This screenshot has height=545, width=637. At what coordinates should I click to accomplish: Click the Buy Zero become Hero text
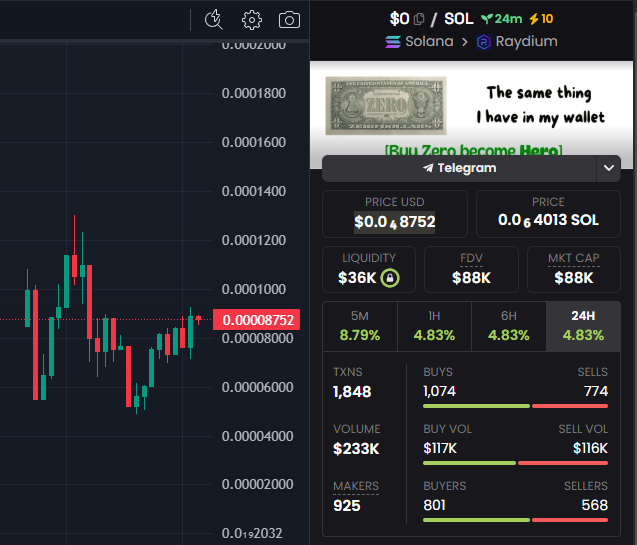click(473, 151)
